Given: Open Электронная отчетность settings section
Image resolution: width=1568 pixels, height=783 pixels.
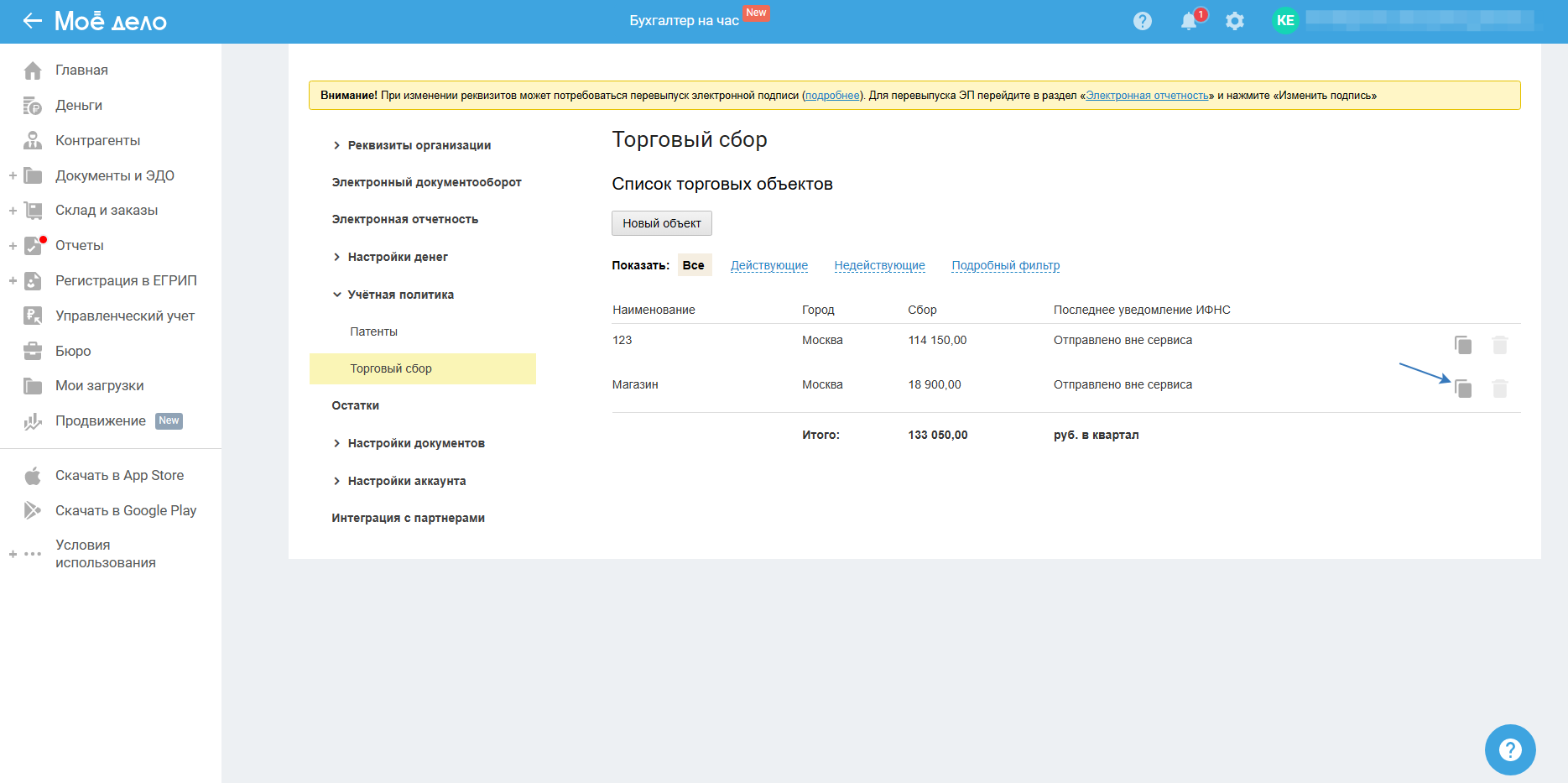Looking at the screenshot, I should (405, 219).
